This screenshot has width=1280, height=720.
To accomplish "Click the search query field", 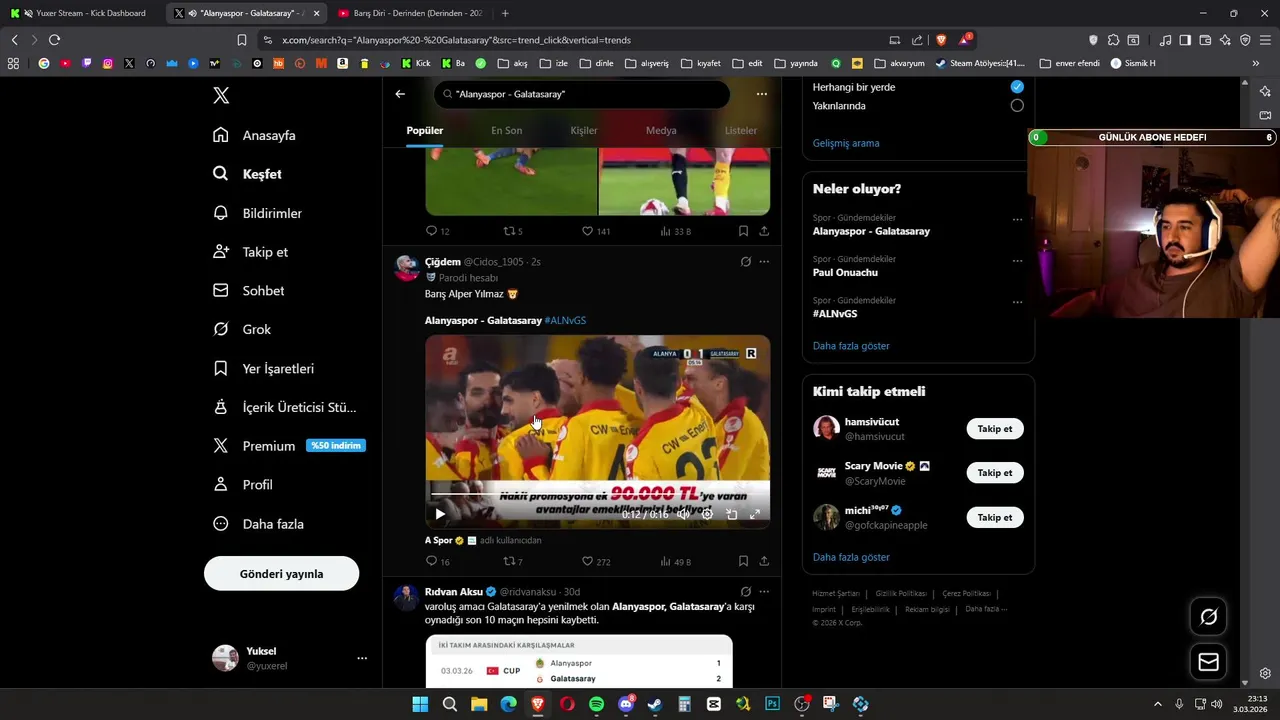I will click(x=582, y=94).
